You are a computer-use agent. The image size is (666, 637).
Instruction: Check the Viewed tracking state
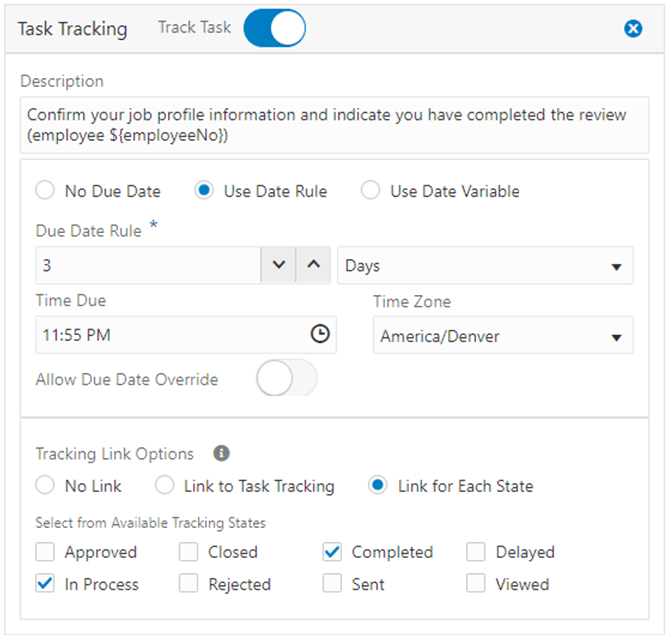click(476, 583)
